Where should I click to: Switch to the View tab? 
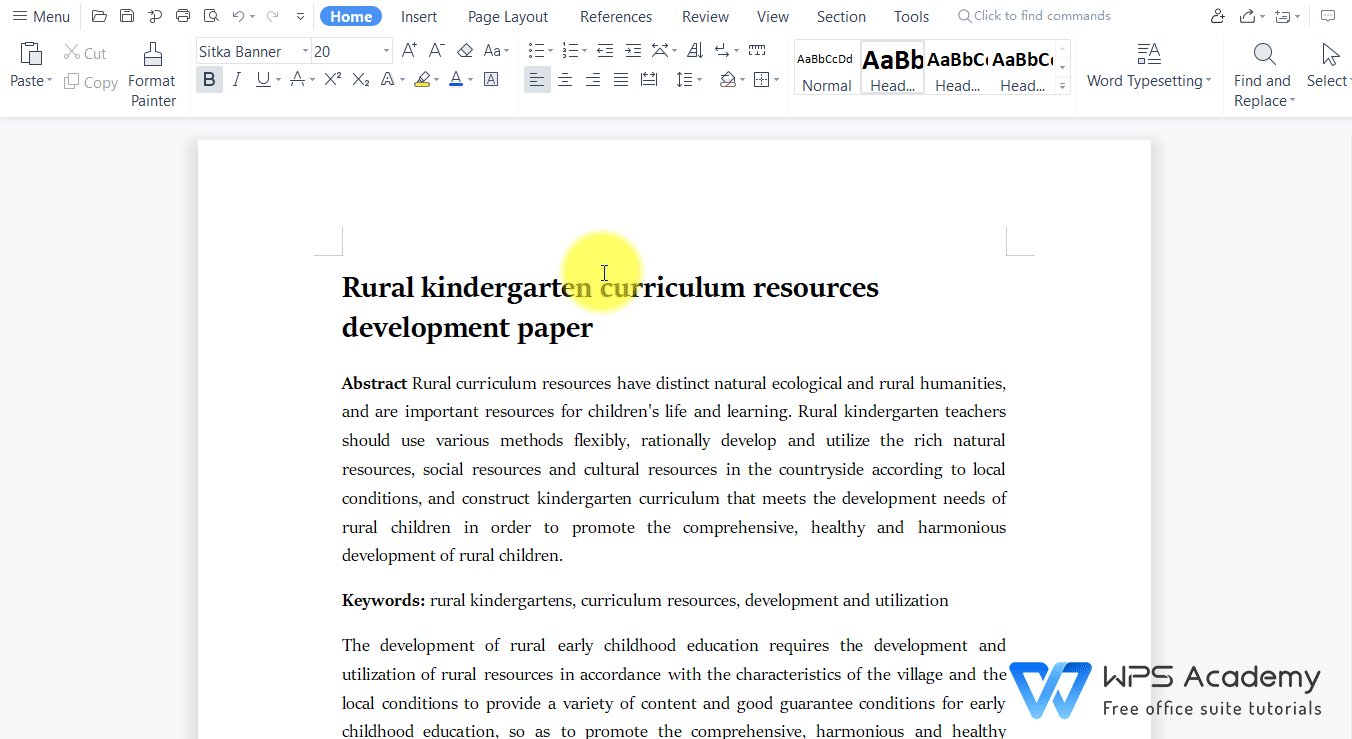(773, 17)
